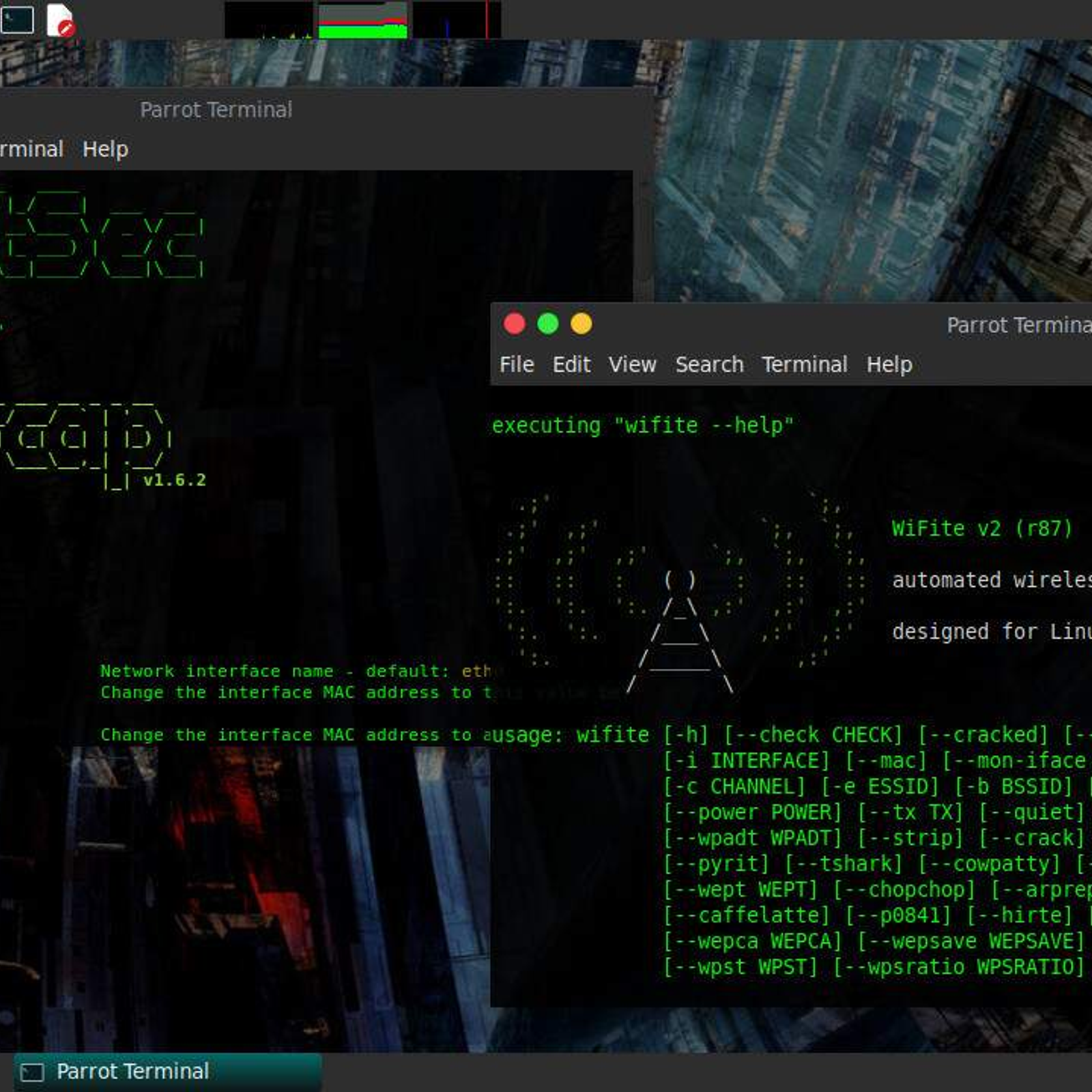Click the '[-e ESSID]' option text
The height and width of the screenshot is (1092, 1092).
[x=880, y=786]
